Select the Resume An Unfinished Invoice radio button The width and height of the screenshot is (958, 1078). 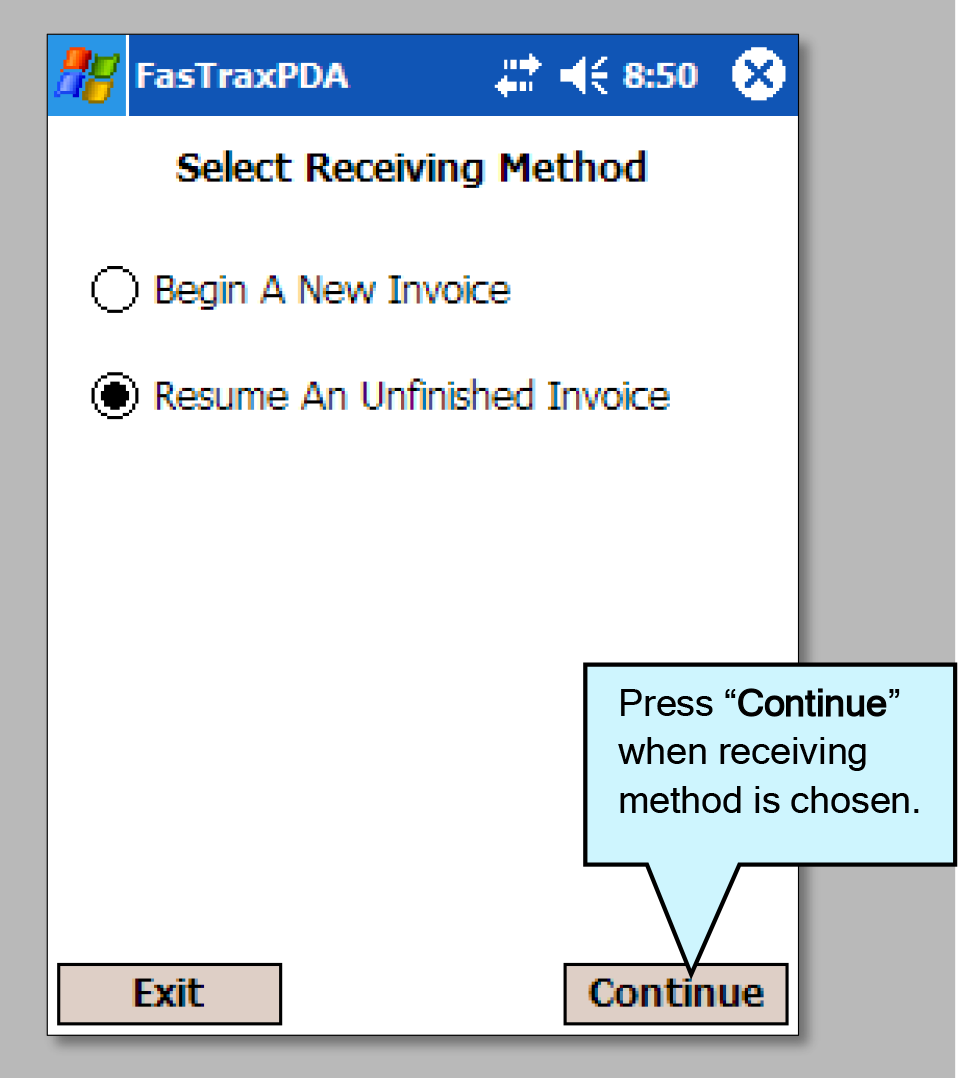(x=115, y=395)
